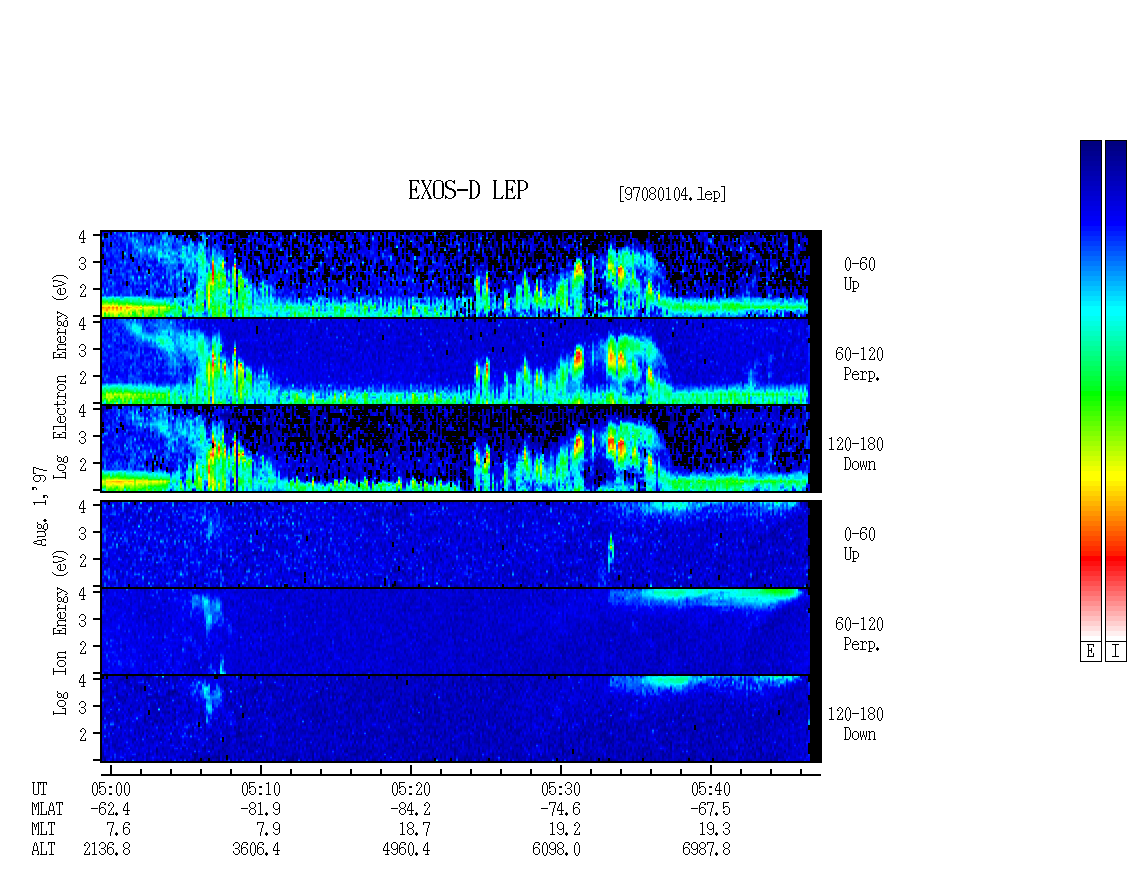Click the ion color scale bar
This screenshot has height=875, width=1130.
click(1116, 390)
